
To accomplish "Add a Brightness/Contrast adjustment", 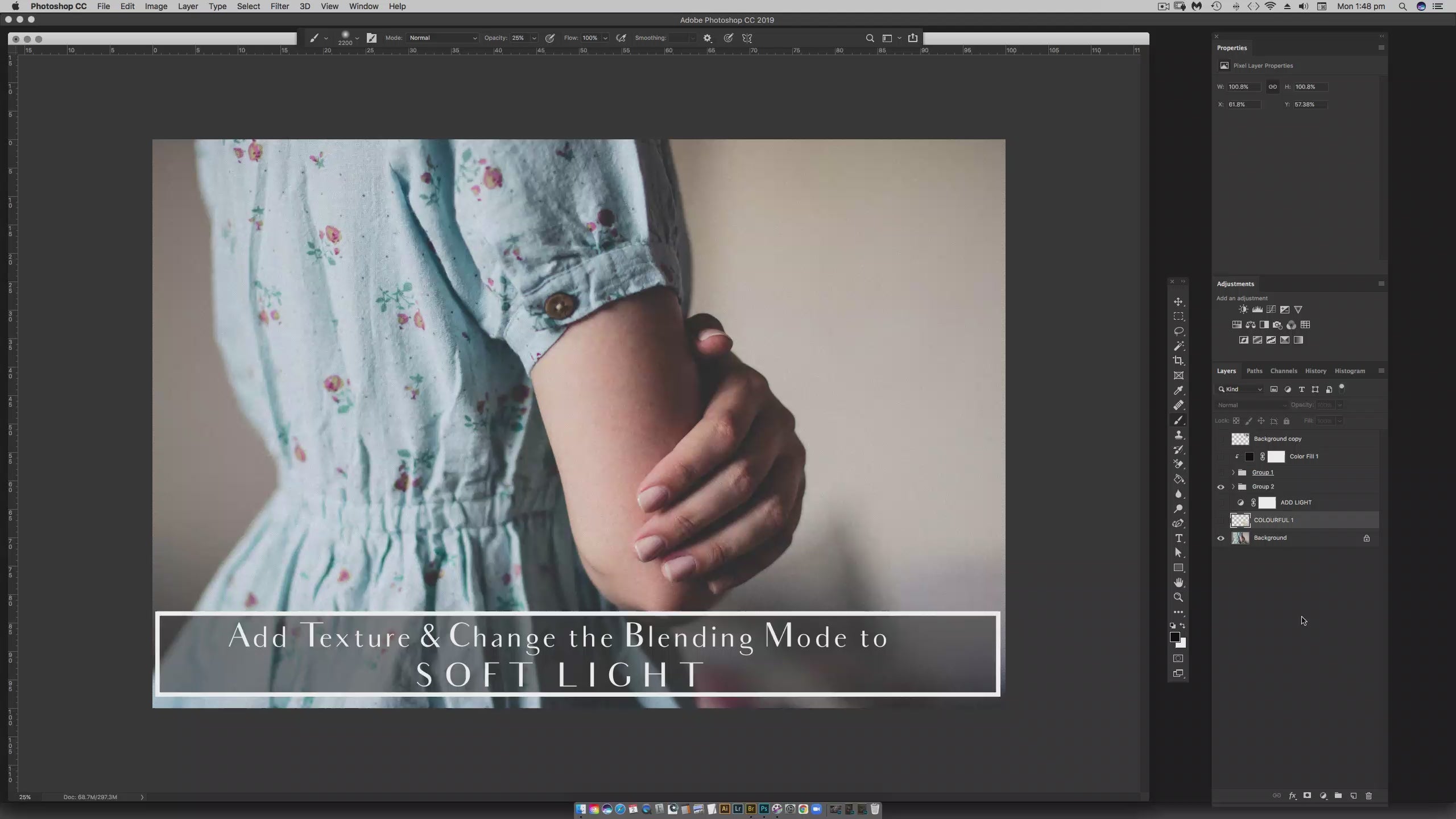I will (x=1243, y=309).
